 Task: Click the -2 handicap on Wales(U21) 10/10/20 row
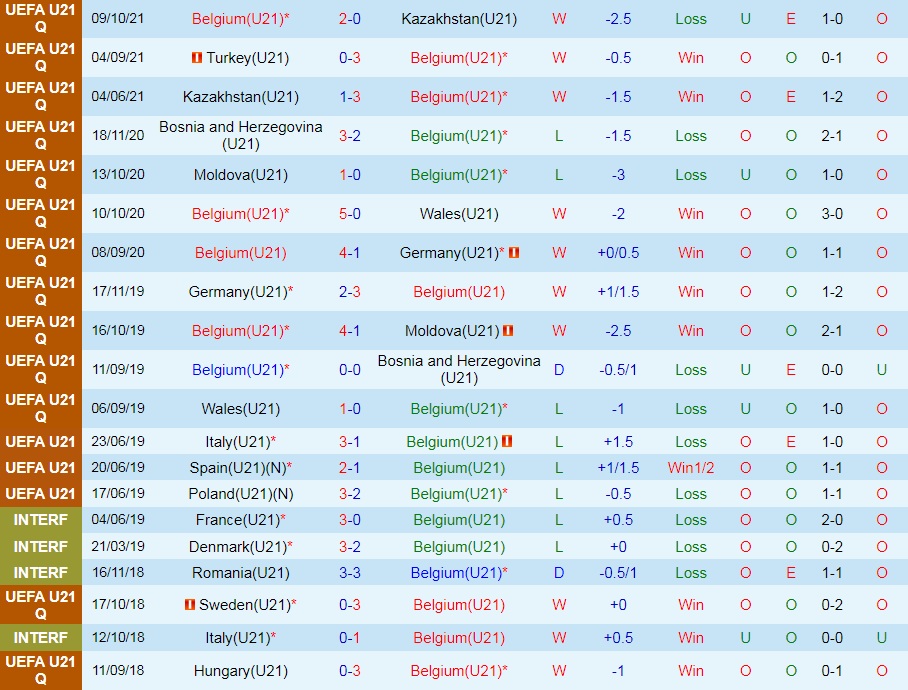tap(618, 214)
